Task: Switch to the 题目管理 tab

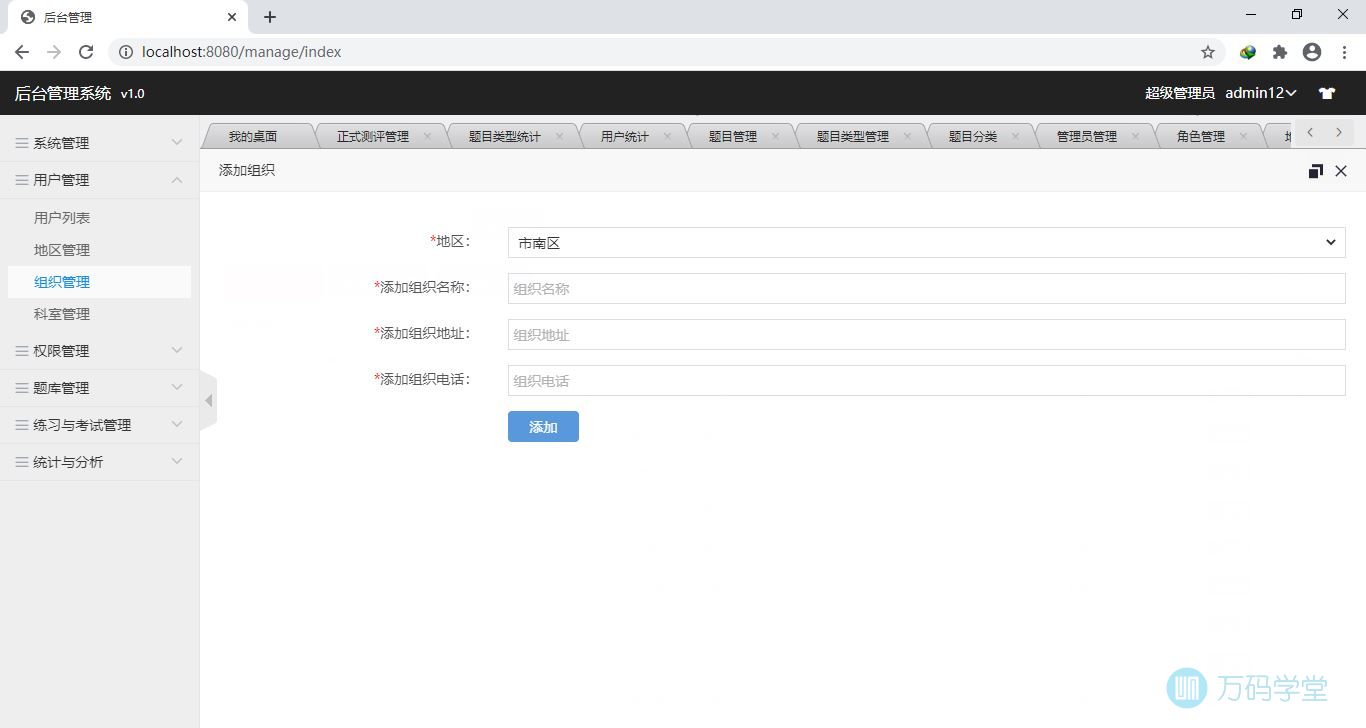Action: [732, 136]
